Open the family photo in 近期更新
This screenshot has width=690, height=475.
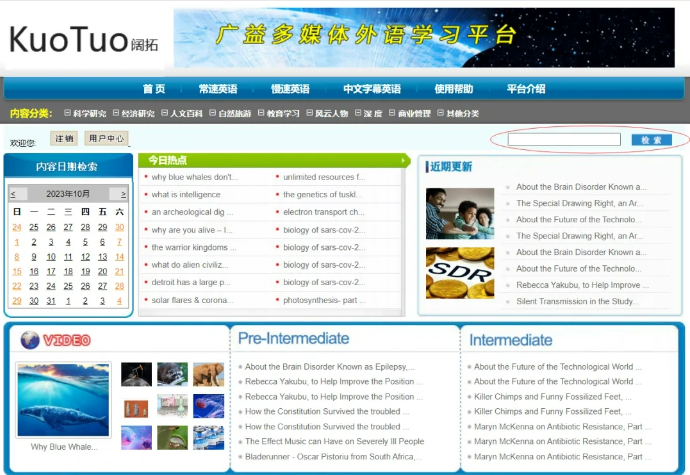[x=459, y=213]
